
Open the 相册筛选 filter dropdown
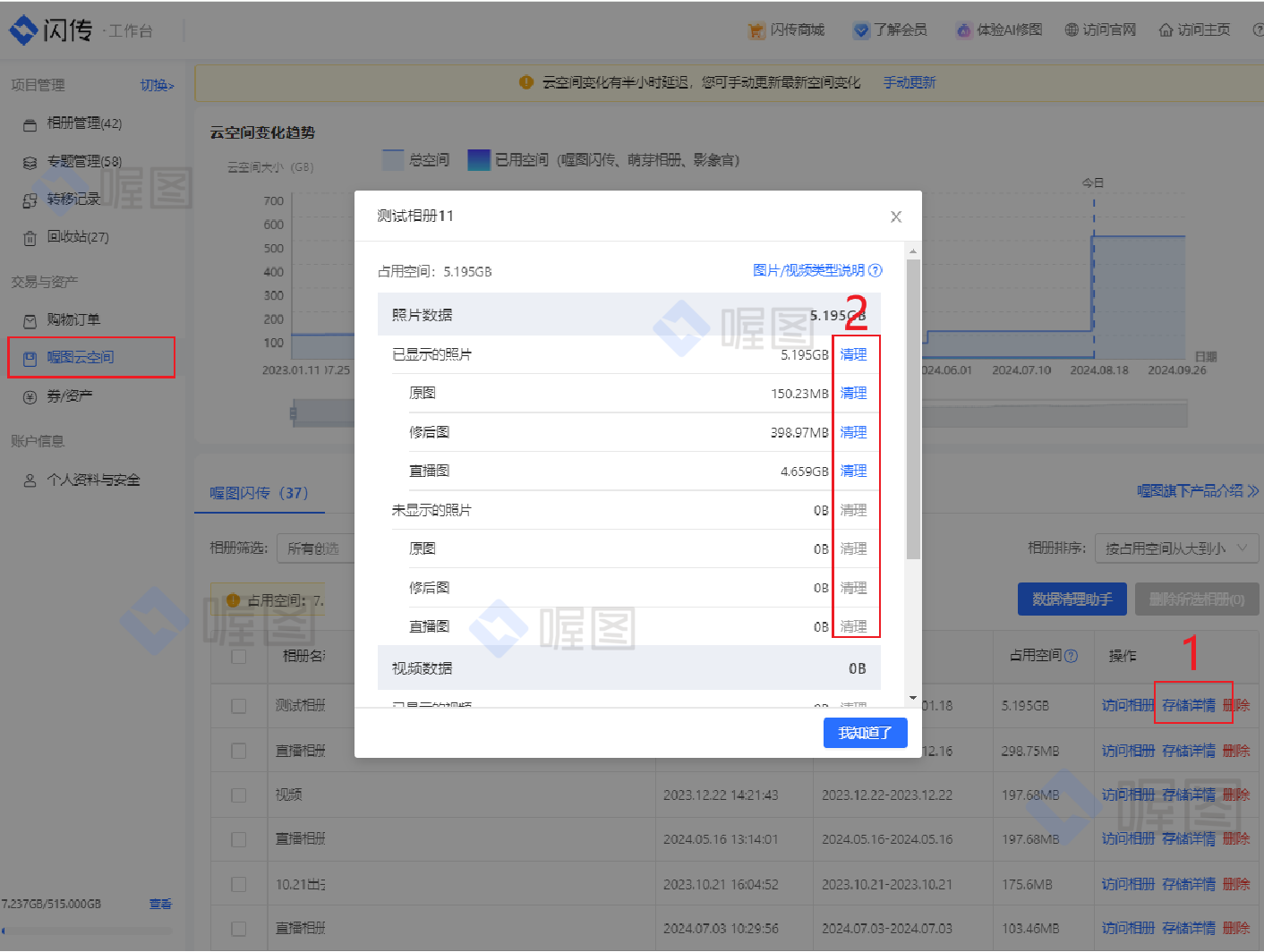point(316,548)
